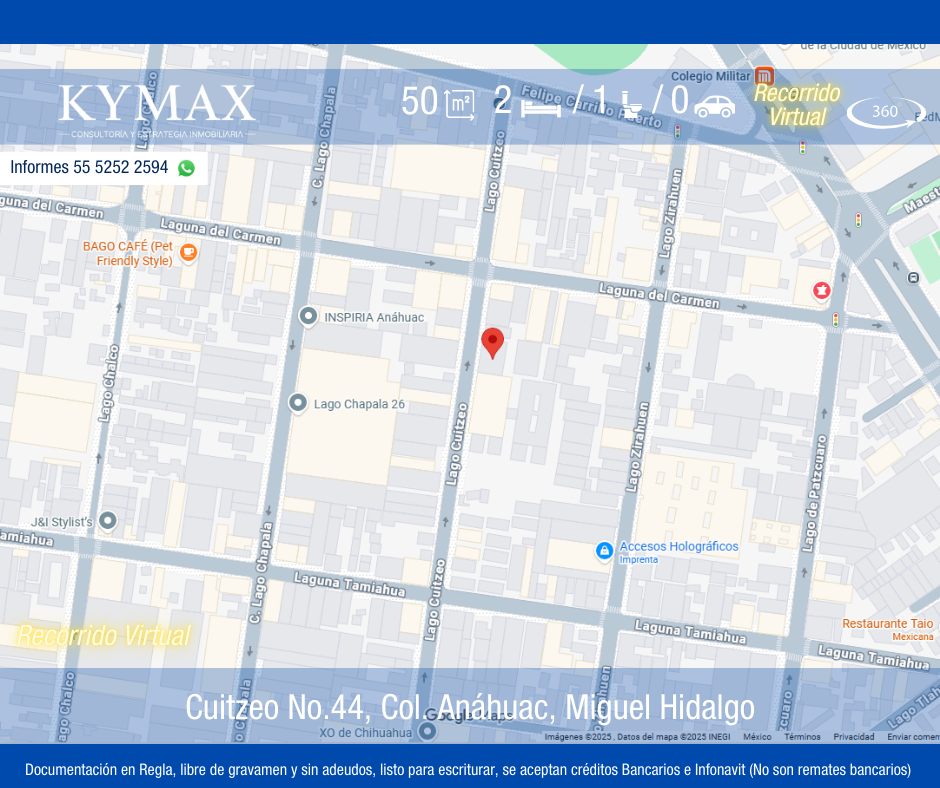
Task: Click the top-right Recorrido Virtual label
Action: tap(797, 105)
